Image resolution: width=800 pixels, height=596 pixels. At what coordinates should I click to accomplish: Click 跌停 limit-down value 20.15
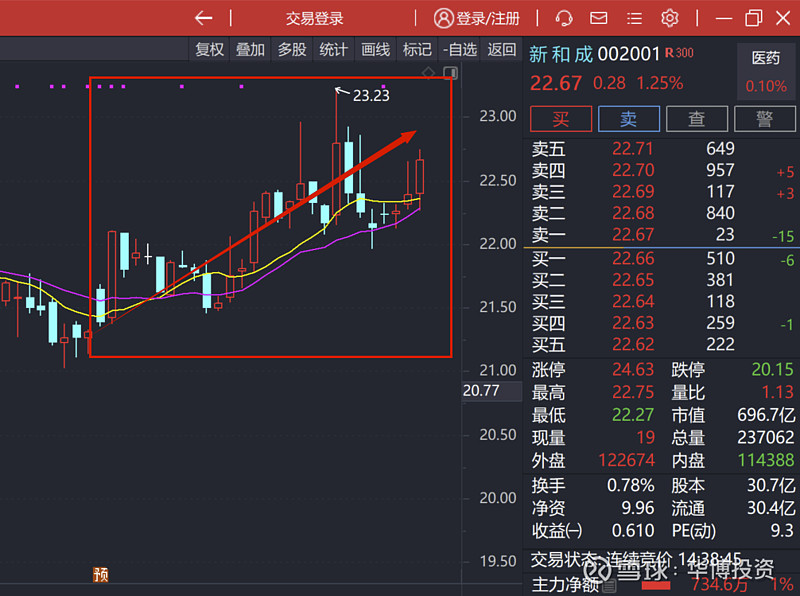pyautogui.click(x=772, y=369)
